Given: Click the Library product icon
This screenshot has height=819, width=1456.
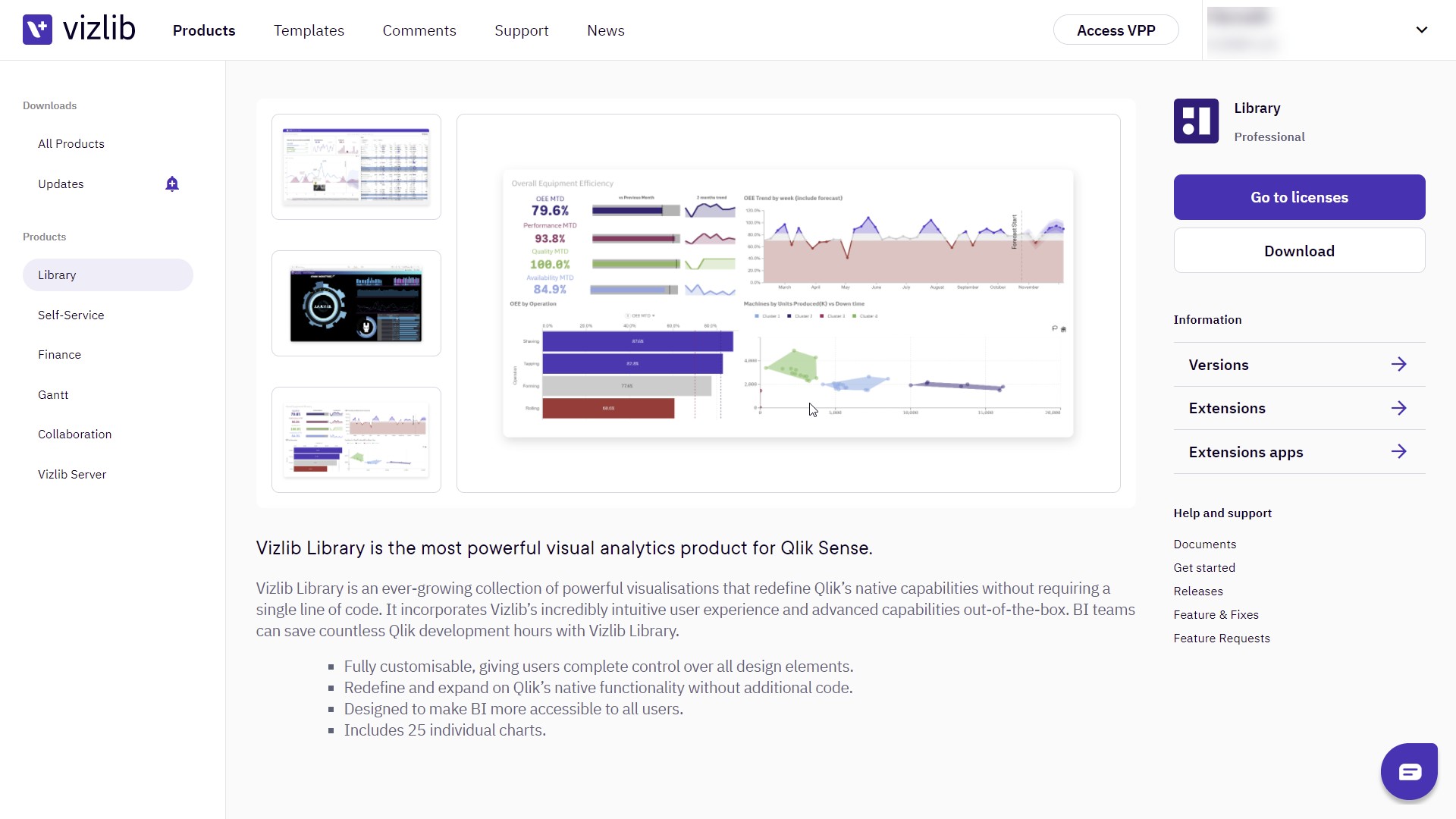Looking at the screenshot, I should (x=1196, y=121).
